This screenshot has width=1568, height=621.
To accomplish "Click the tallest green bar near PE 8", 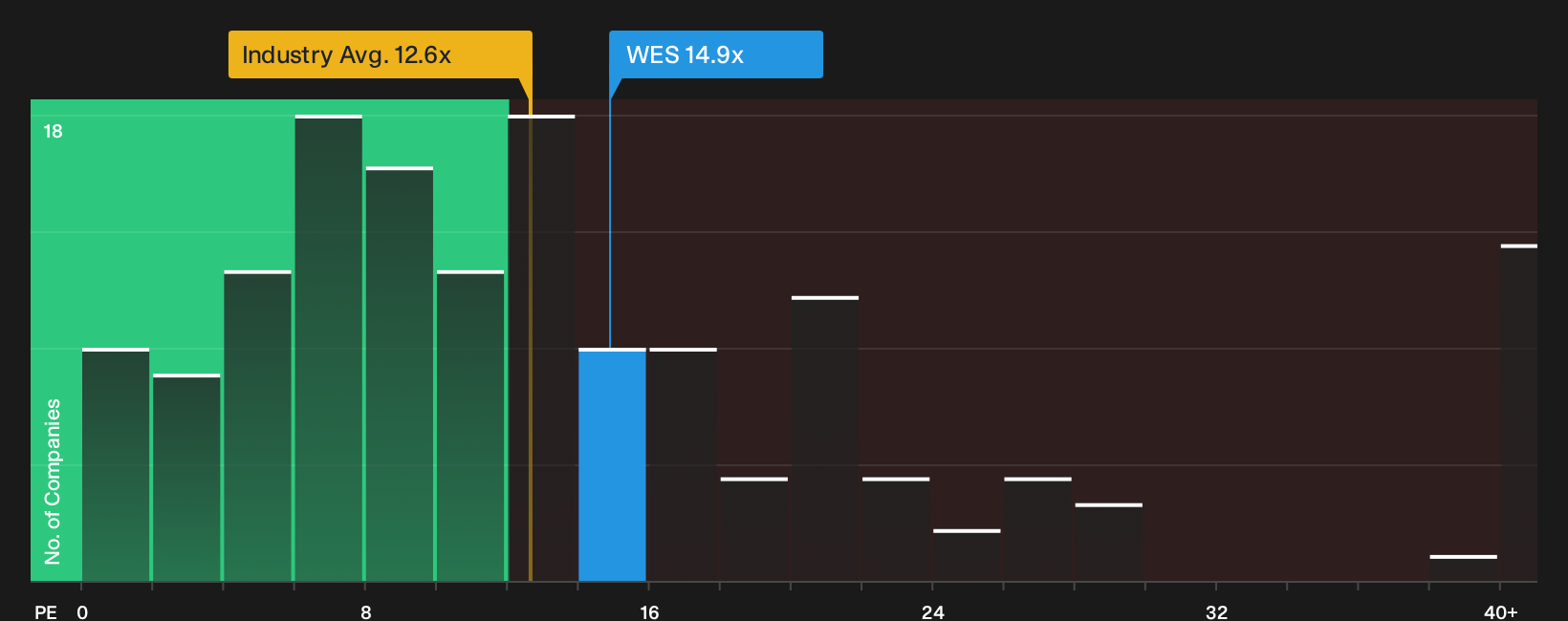I will click(x=329, y=349).
